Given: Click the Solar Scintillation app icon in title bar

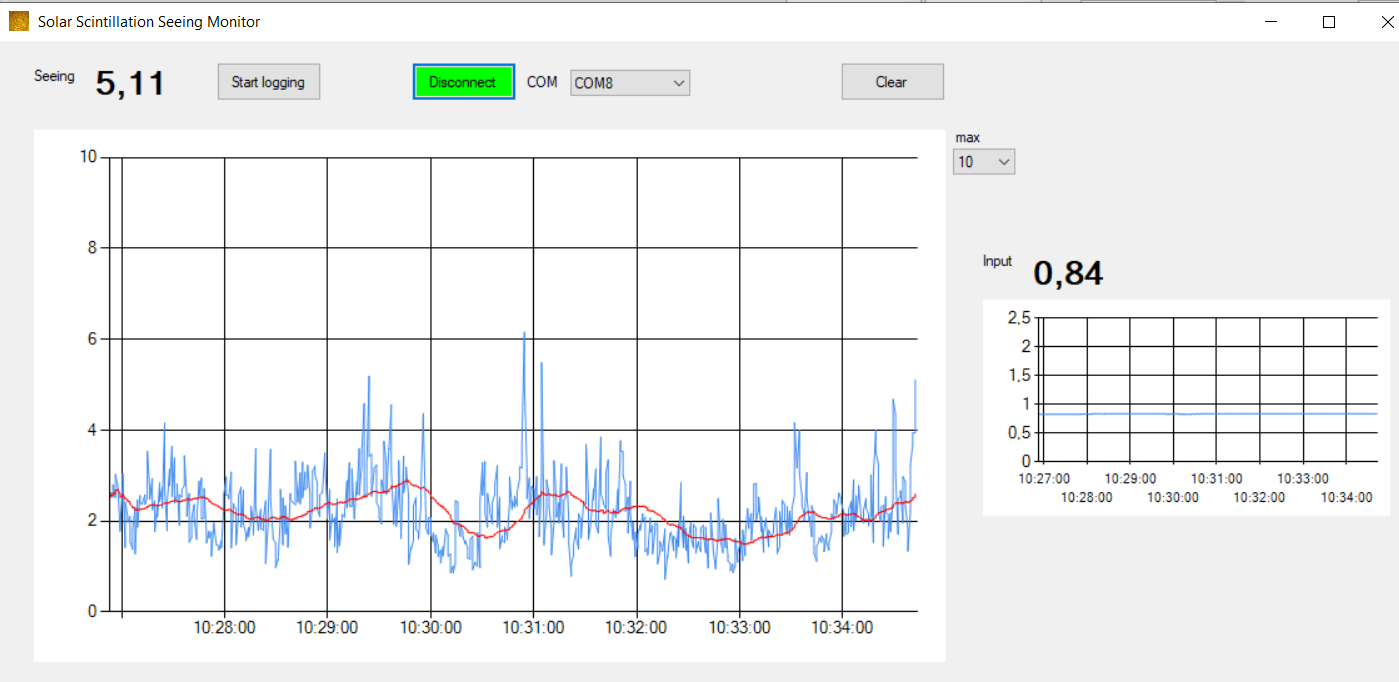Looking at the screenshot, I should (19, 21).
